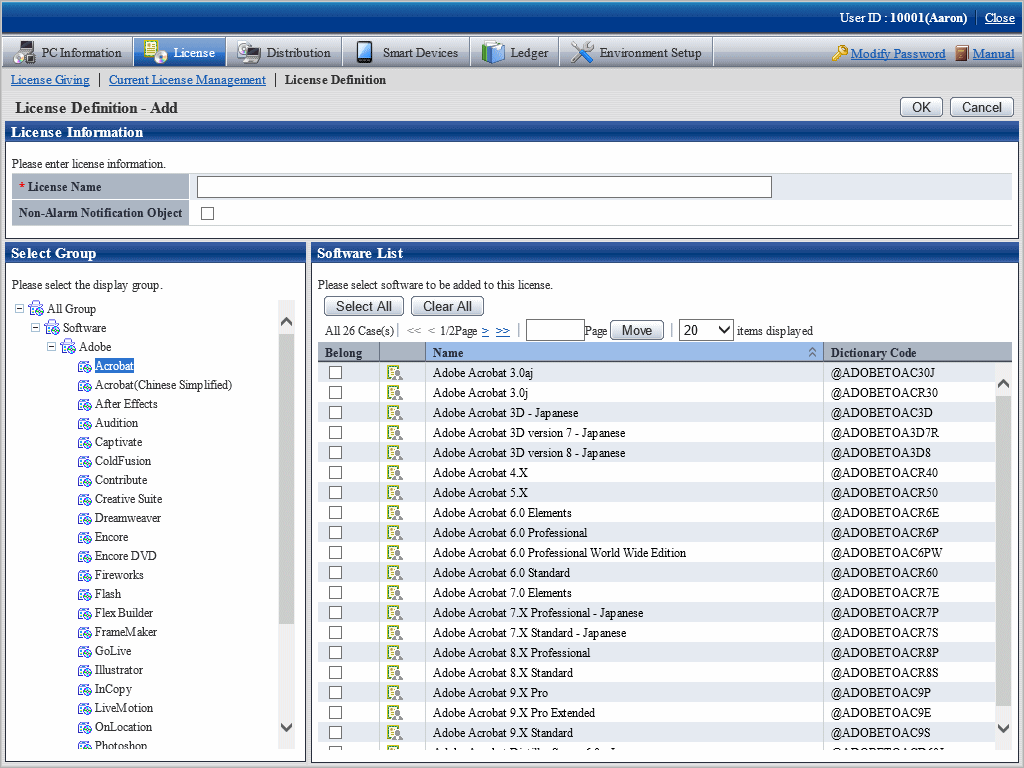Image resolution: width=1024 pixels, height=768 pixels.
Task: Click the software list scroll up arrow
Action: click(x=1004, y=384)
